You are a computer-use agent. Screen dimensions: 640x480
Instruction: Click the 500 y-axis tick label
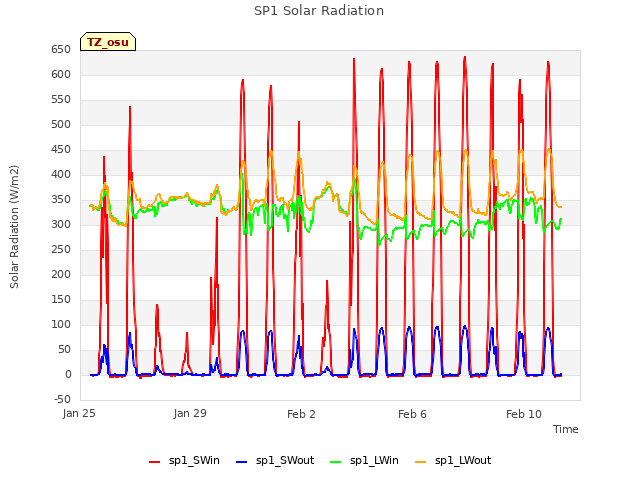61,124
